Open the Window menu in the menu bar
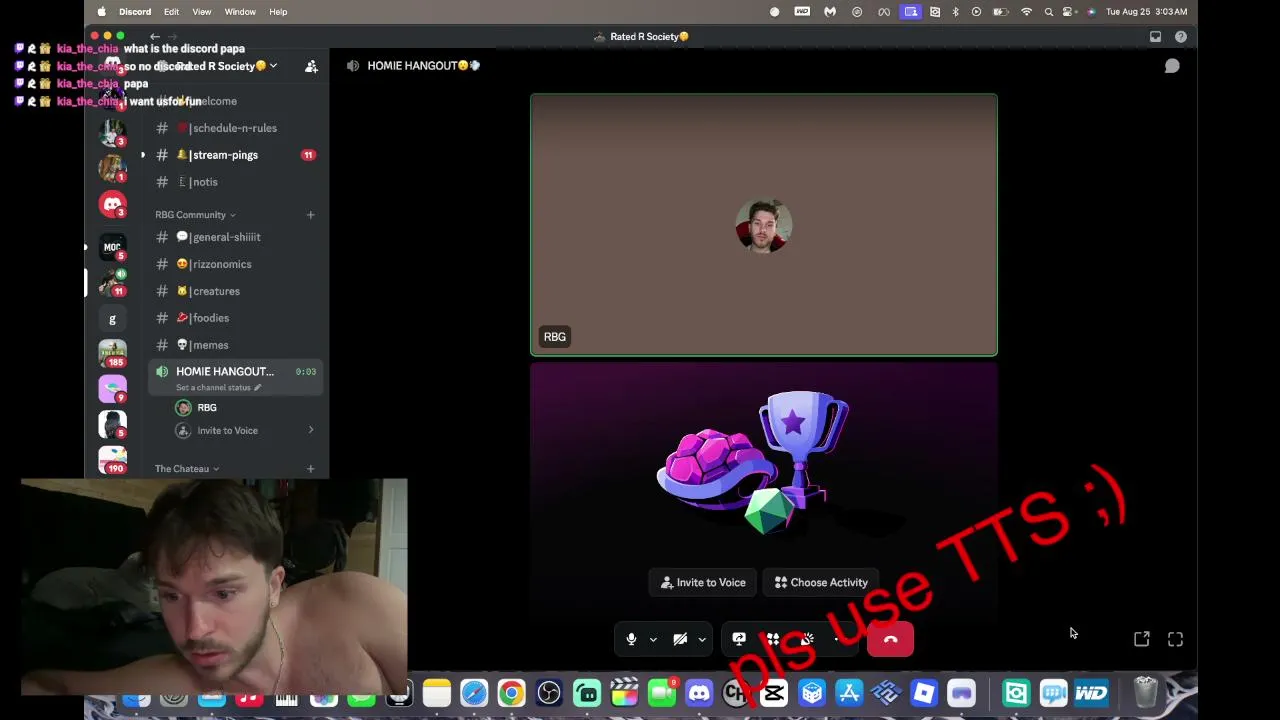Viewport: 1280px width, 720px height. coord(240,12)
